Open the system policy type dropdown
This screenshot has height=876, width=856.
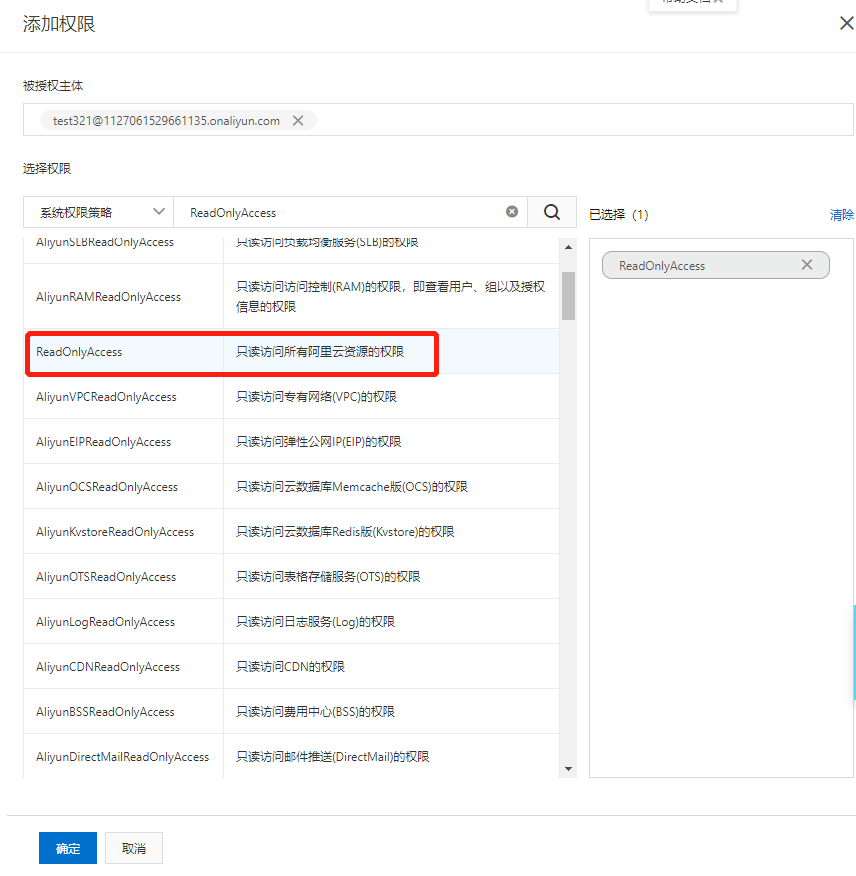coord(99,212)
